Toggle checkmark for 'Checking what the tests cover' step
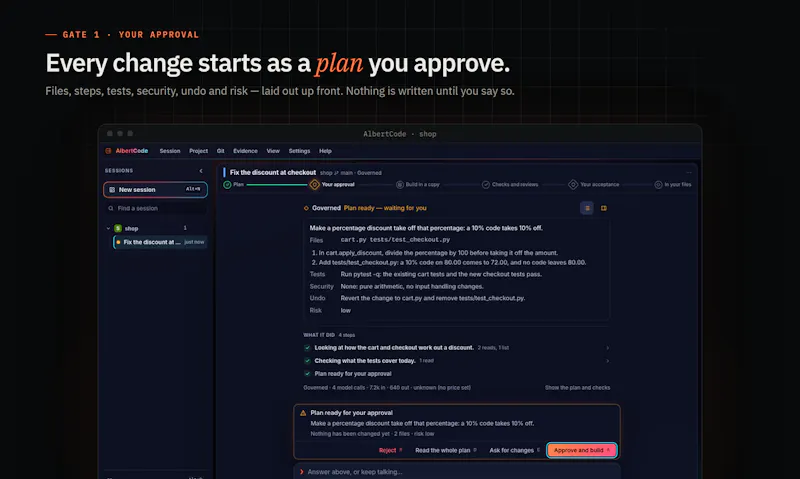 pos(307,361)
